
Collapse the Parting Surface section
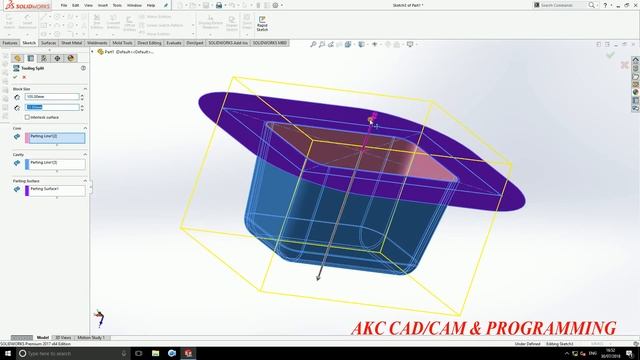pos(85,180)
